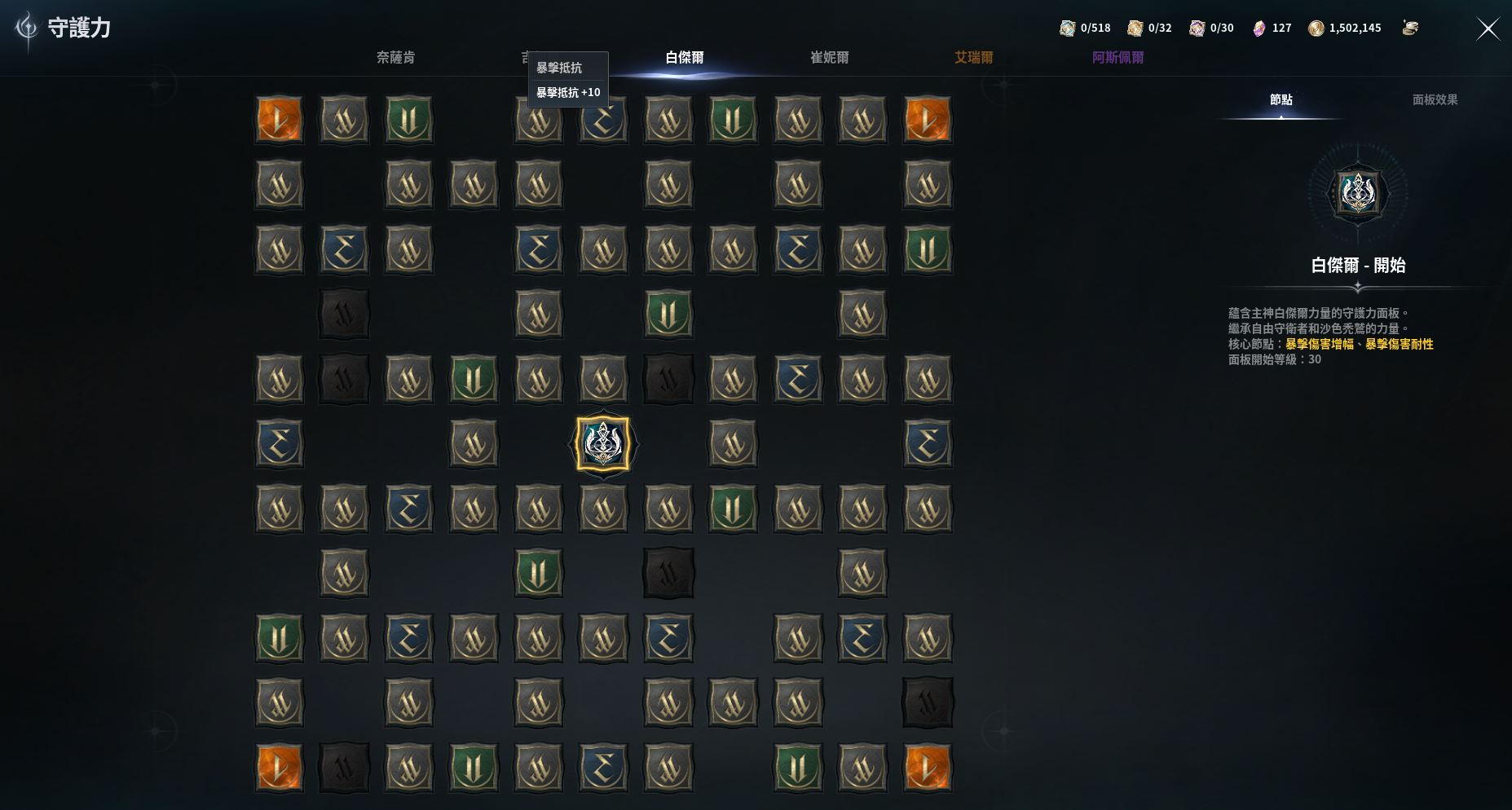
Task: Select the 白傑爾 tab
Action: point(685,57)
